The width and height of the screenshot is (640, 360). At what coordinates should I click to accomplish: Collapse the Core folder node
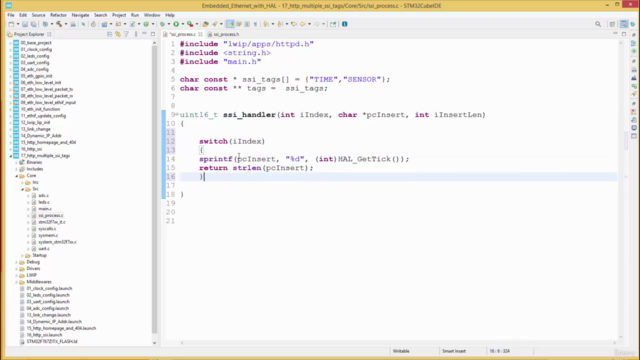(x=17, y=176)
